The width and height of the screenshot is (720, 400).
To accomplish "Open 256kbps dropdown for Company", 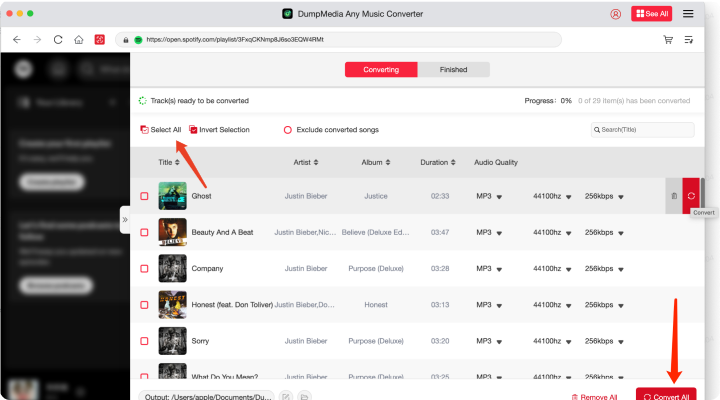I will pos(604,268).
